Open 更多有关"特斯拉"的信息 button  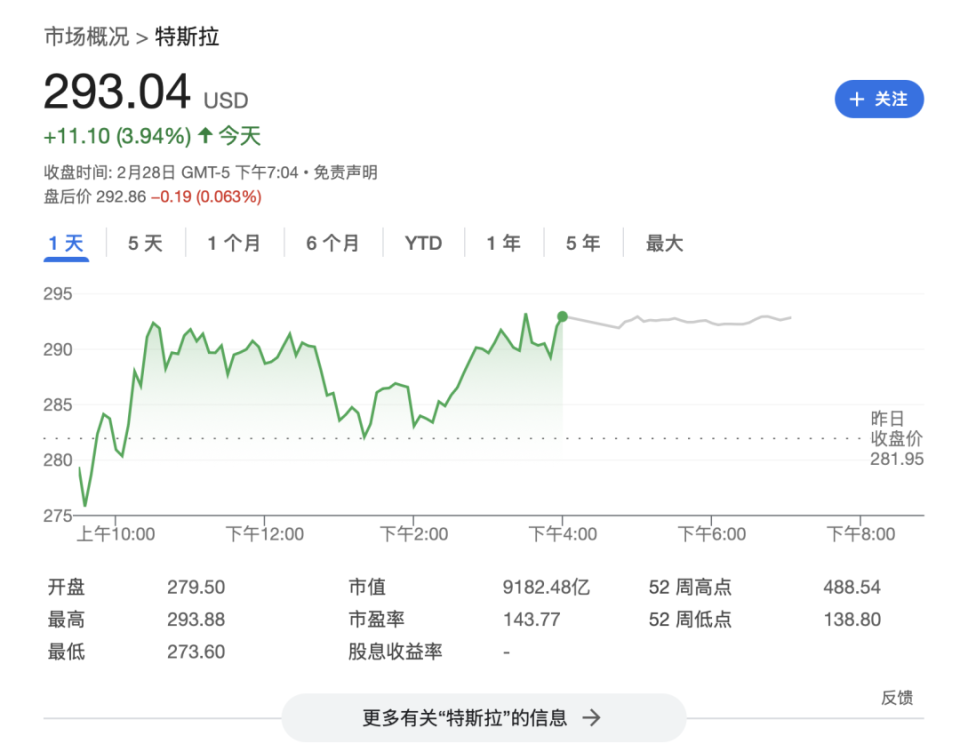click(x=484, y=718)
